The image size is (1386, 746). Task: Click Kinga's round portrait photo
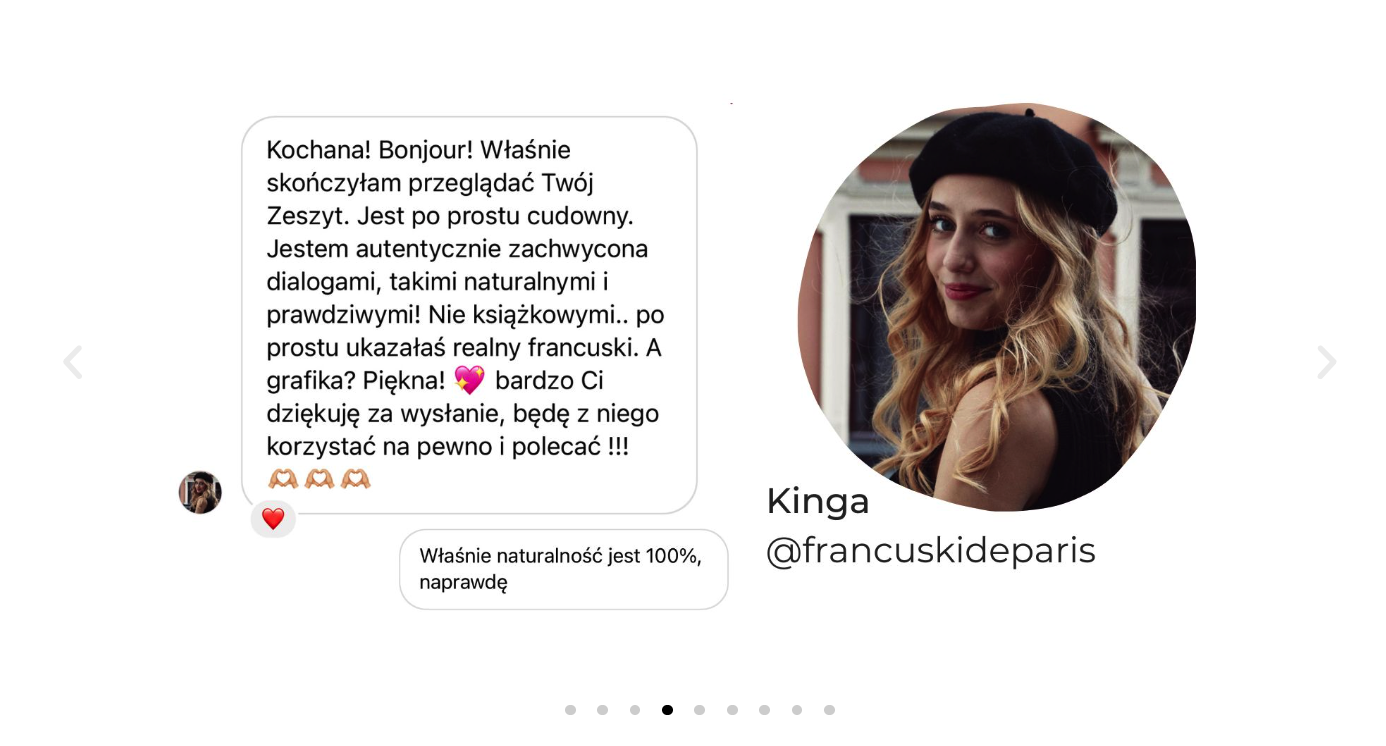click(x=997, y=306)
